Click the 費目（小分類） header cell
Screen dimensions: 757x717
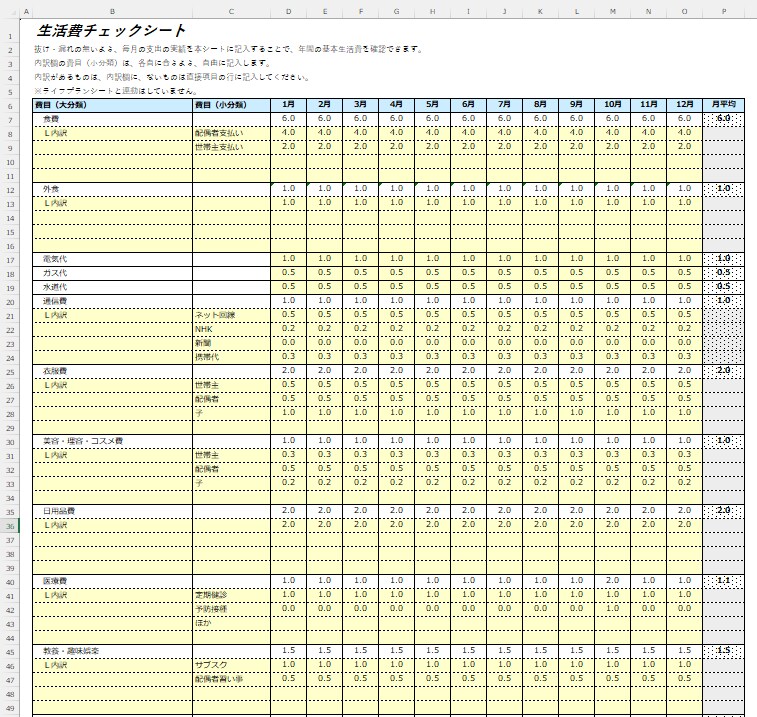click(231, 105)
